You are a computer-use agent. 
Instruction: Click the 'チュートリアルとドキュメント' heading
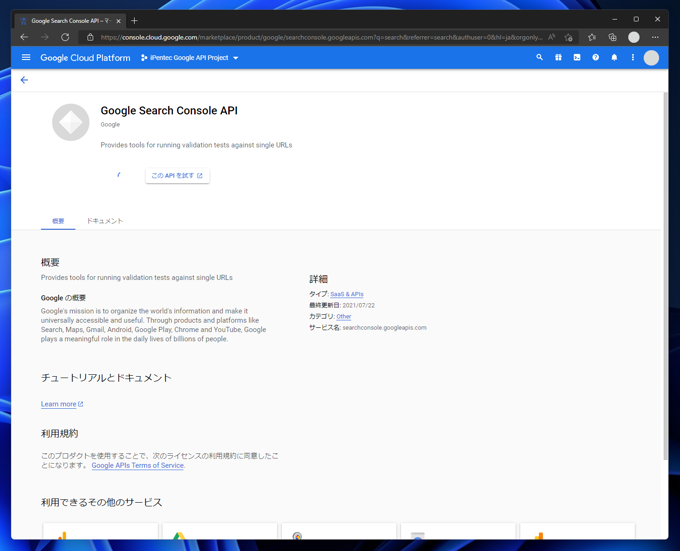click(106, 378)
